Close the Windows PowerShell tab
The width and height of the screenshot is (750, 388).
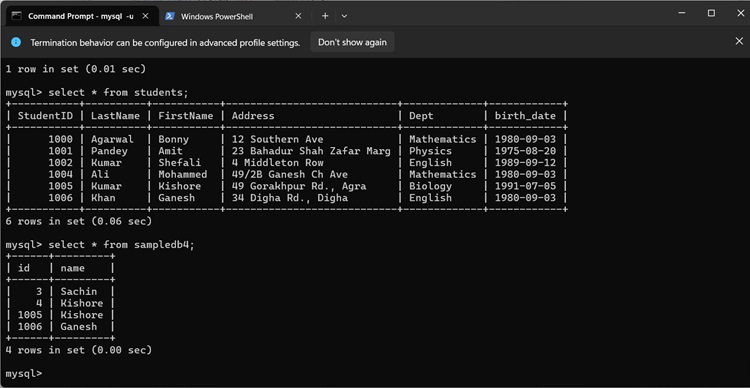click(298, 16)
